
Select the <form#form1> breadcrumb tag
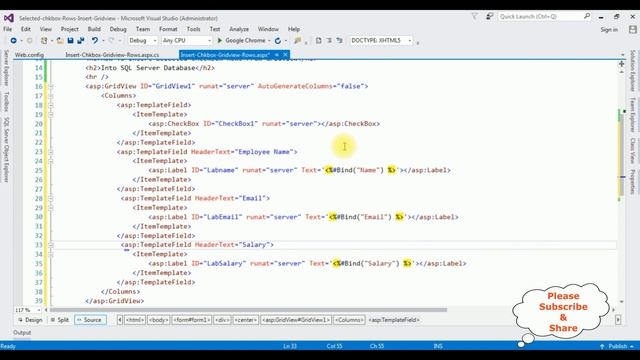point(191,320)
